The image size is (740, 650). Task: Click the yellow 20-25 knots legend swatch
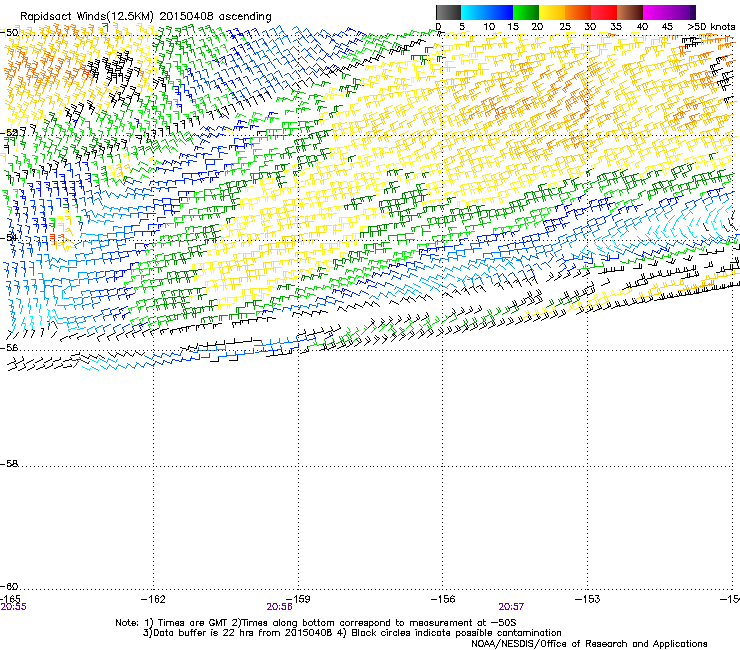pyautogui.click(x=552, y=12)
